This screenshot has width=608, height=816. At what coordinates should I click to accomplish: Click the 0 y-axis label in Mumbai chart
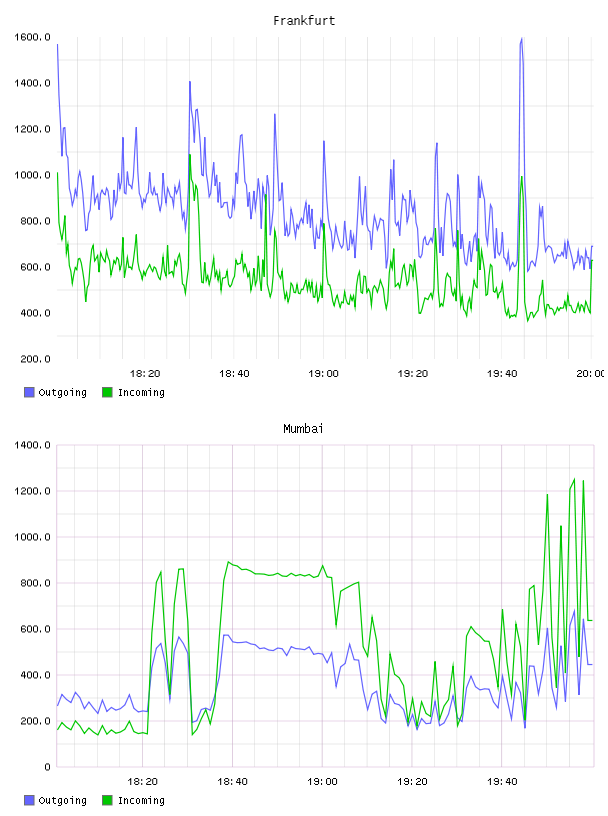point(47,767)
